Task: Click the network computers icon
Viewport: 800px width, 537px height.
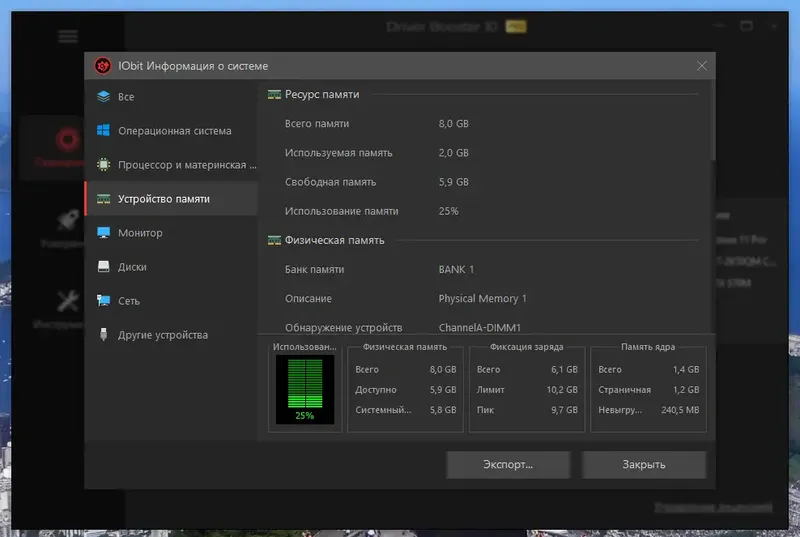Action: click(104, 301)
